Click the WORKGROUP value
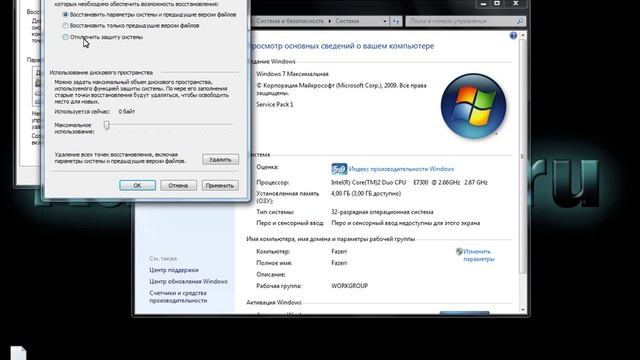 coord(350,286)
